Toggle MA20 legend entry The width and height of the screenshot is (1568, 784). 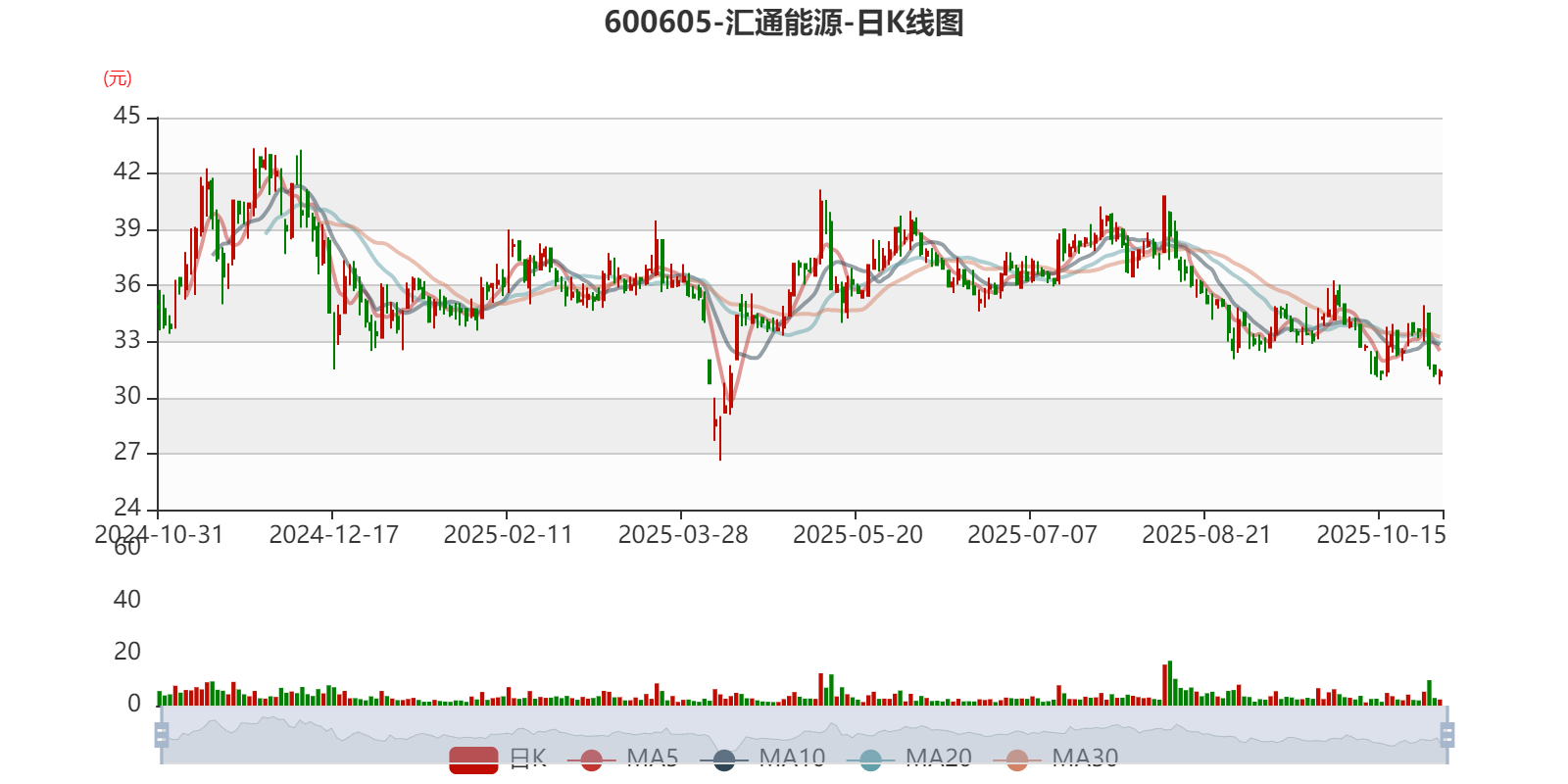[909, 759]
